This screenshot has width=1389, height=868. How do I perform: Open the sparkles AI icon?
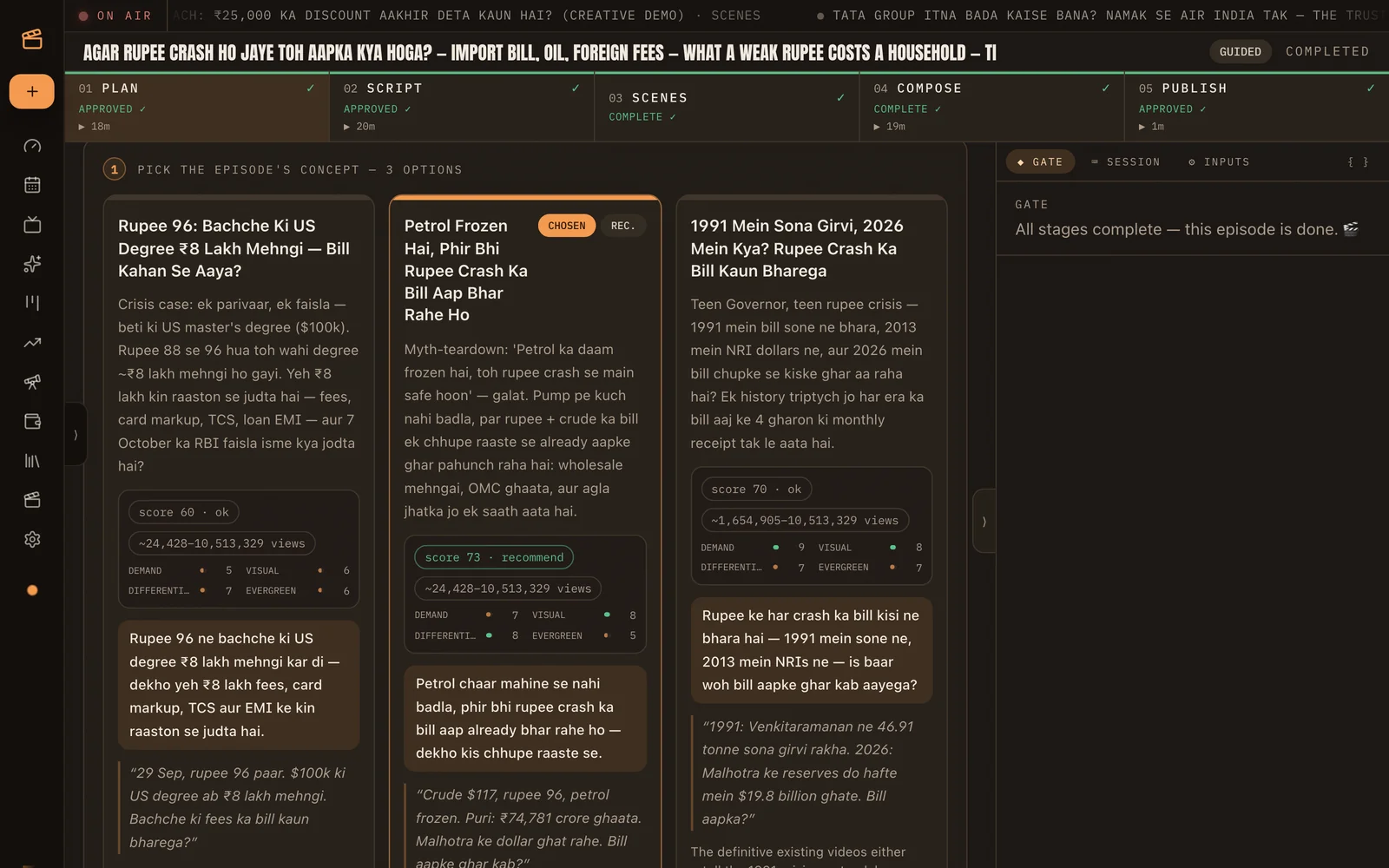[x=32, y=264]
